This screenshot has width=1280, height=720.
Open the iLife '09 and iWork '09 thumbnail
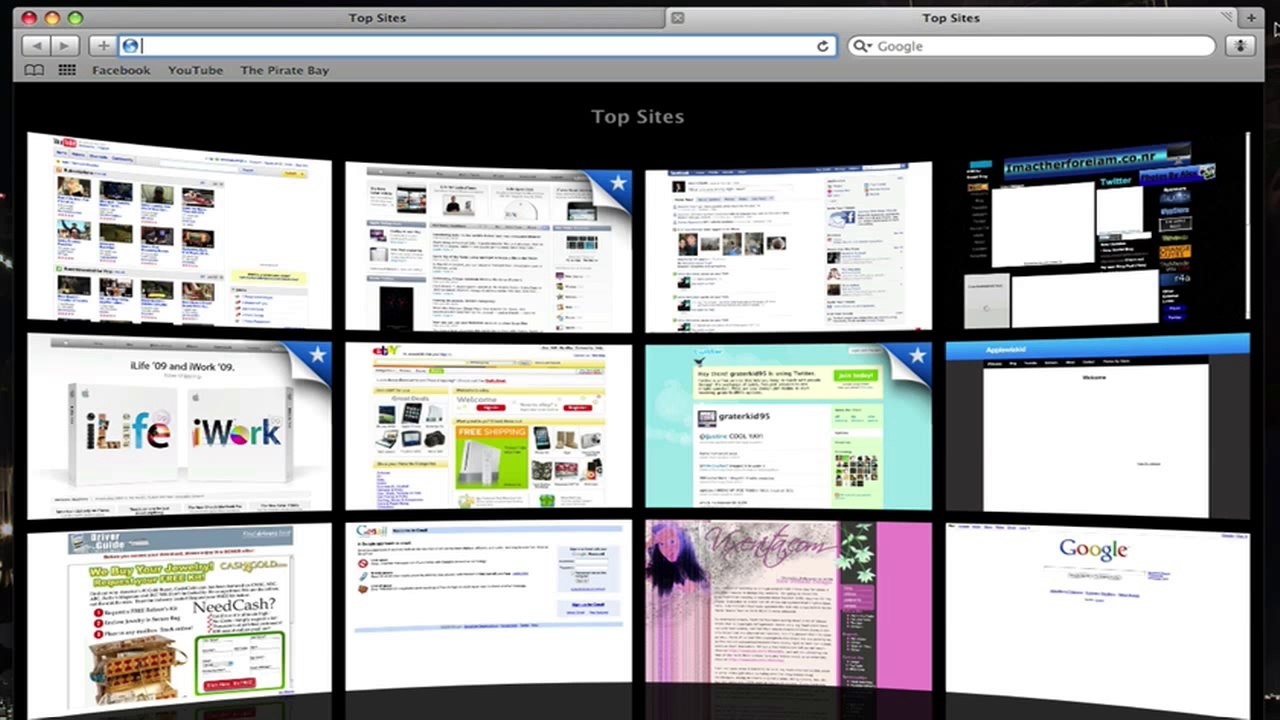click(x=179, y=427)
